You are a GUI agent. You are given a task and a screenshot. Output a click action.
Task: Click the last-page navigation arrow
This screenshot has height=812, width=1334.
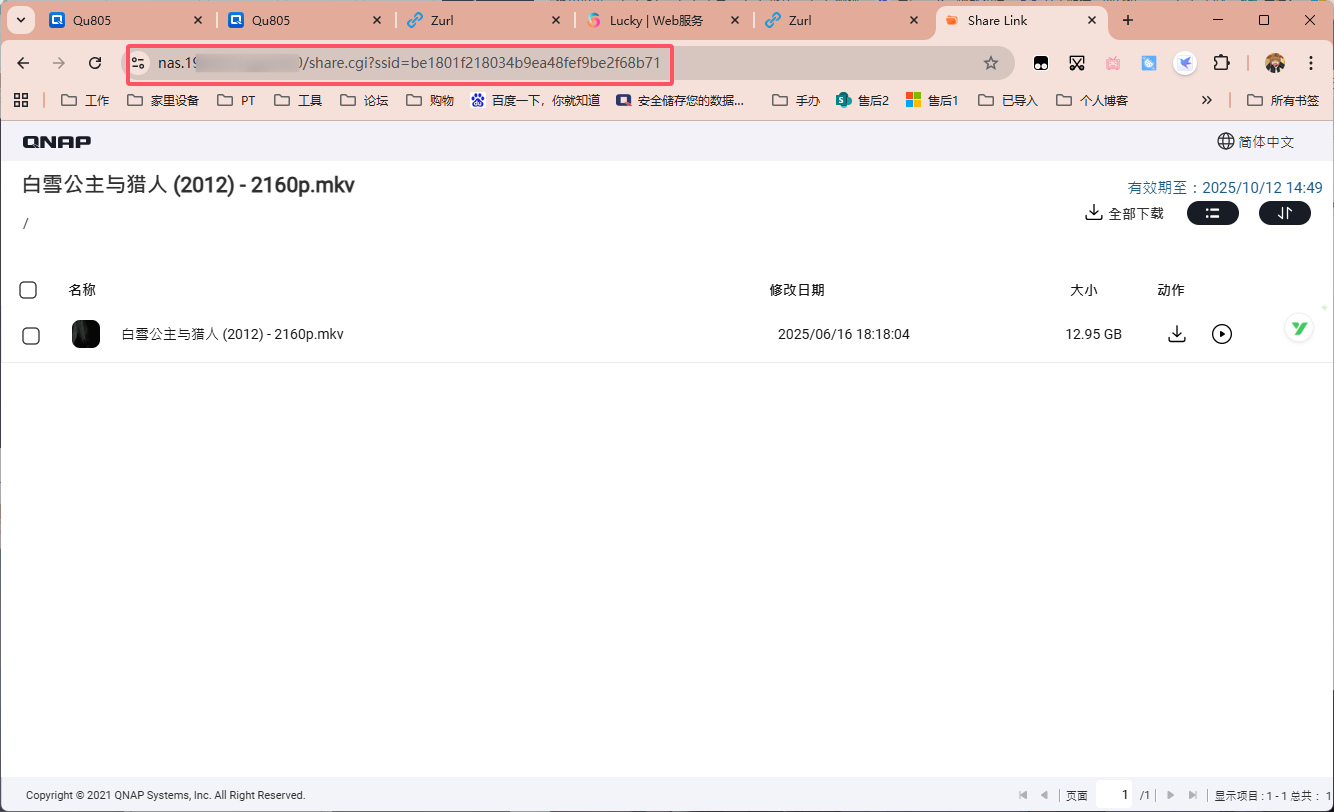[x=1193, y=795]
